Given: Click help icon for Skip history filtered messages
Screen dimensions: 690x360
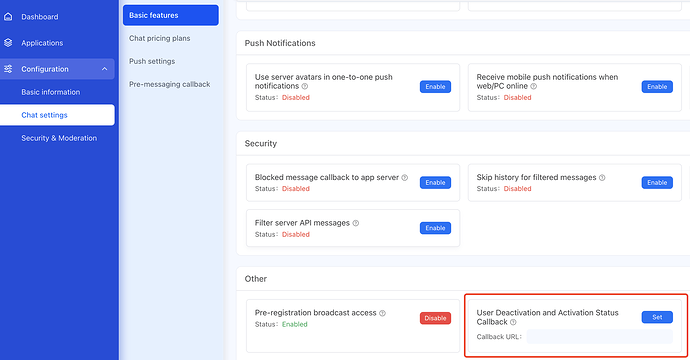Looking at the screenshot, I should click(x=602, y=177).
